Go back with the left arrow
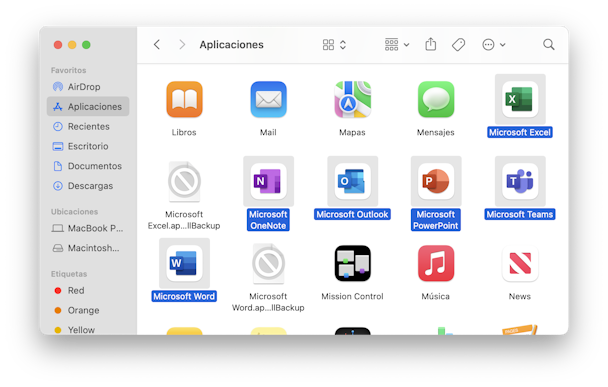608x387 pixels. tap(157, 45)
